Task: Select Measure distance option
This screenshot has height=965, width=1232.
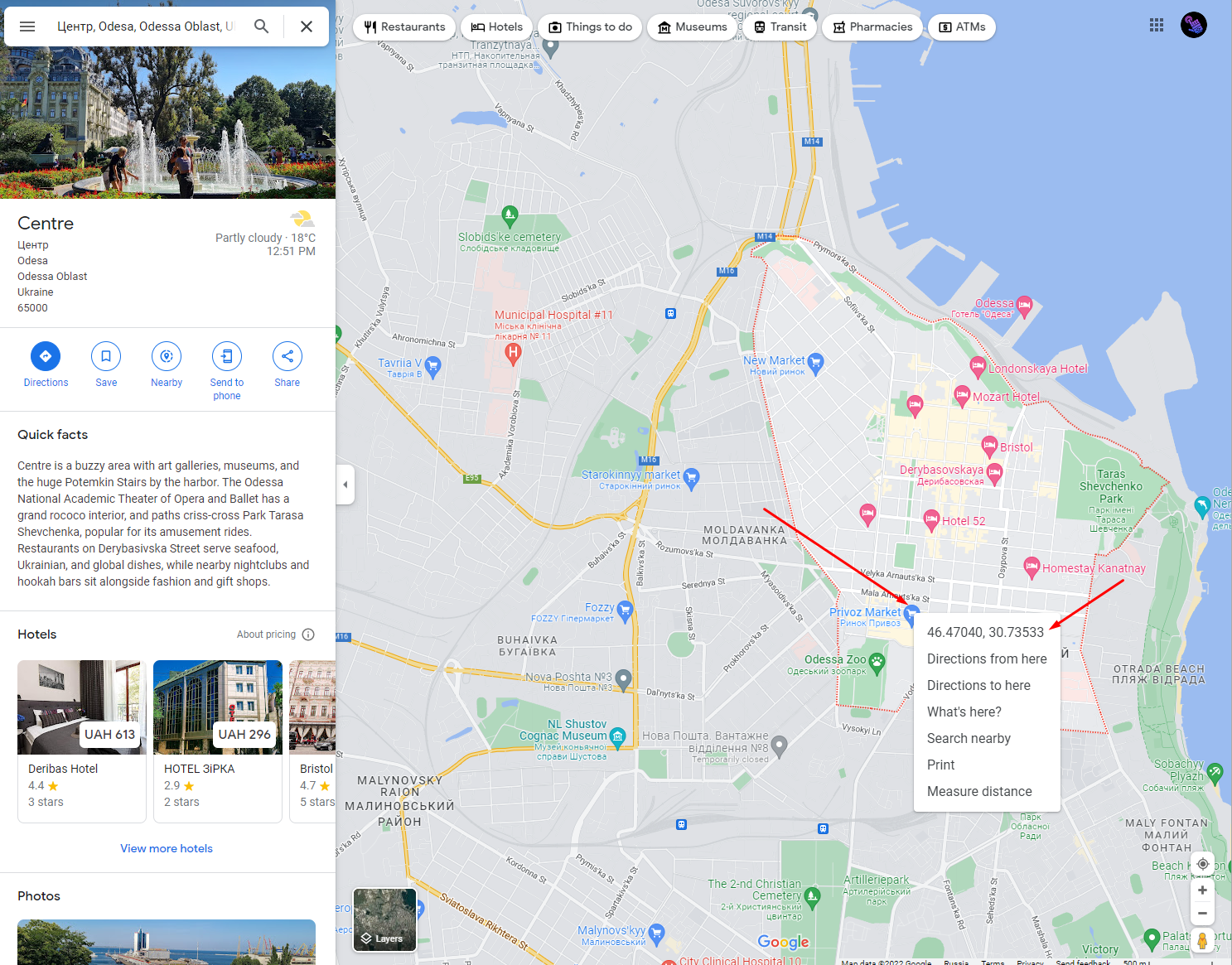Action: click(987, 791)
